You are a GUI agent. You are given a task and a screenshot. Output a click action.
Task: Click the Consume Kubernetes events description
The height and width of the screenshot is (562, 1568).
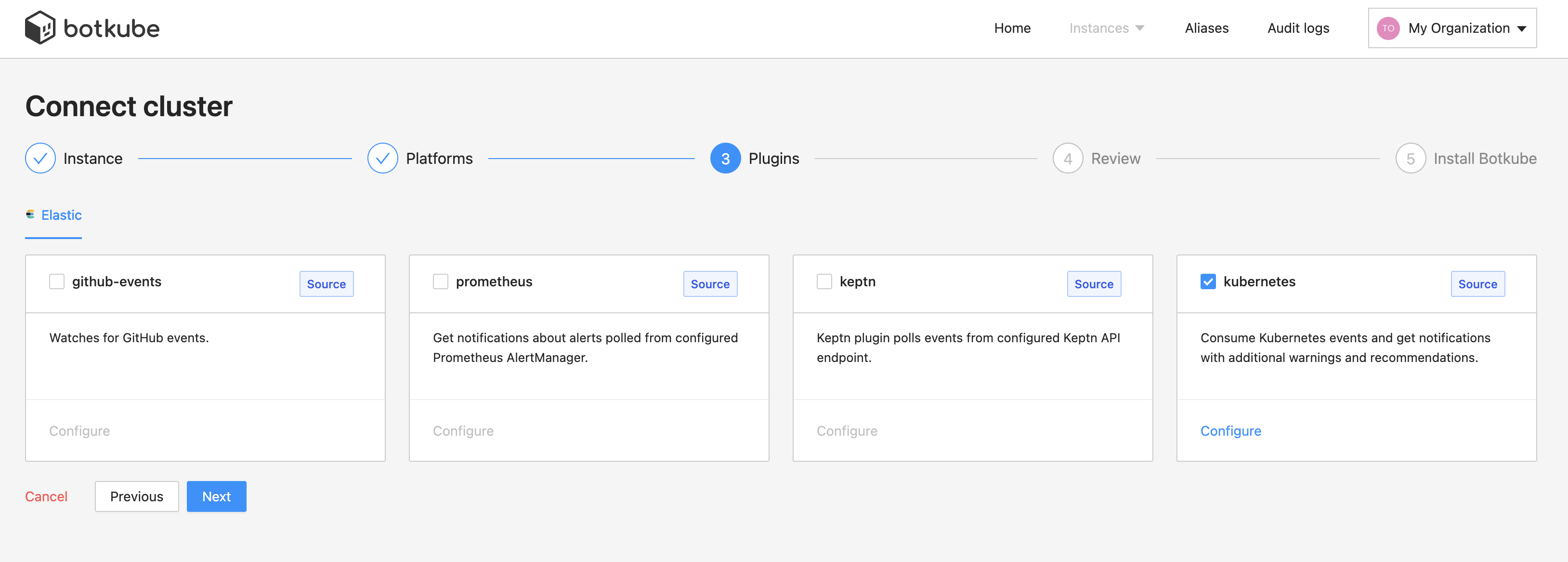tap(1346, 348)
